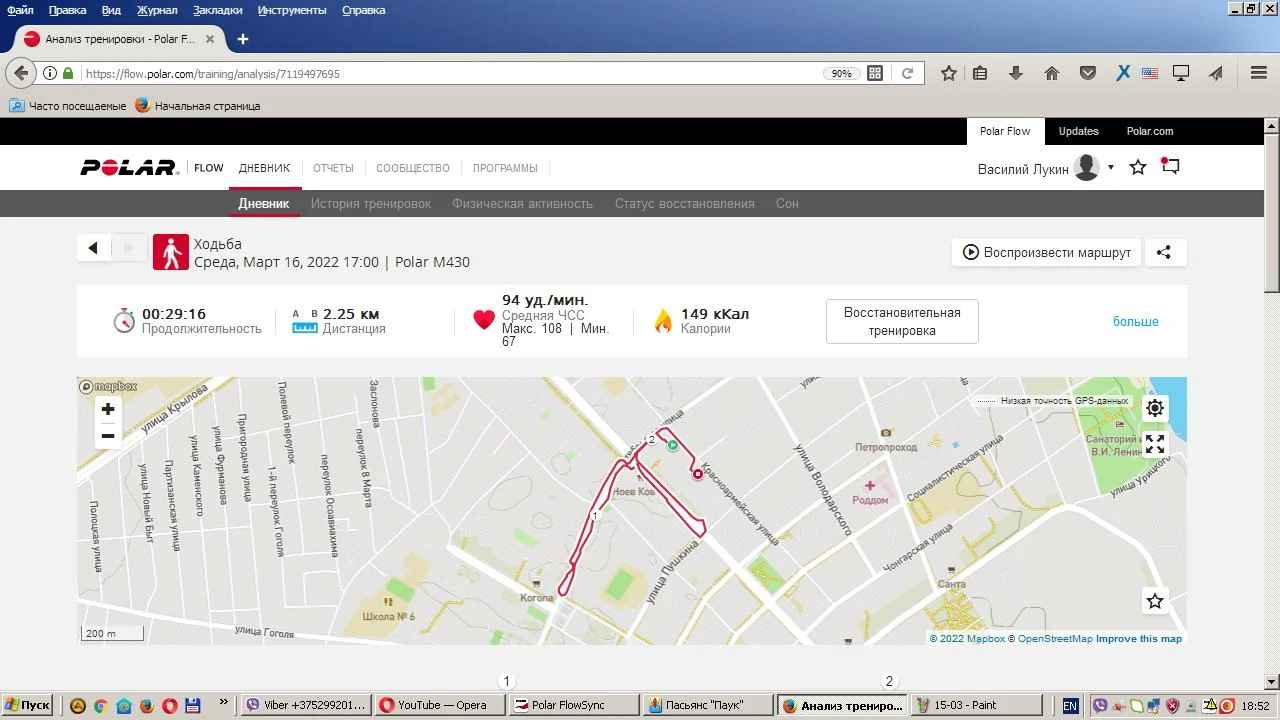Open favorites star in Polar header
This screenshot has height=720, width=1280.
[x=1138, y=168]
